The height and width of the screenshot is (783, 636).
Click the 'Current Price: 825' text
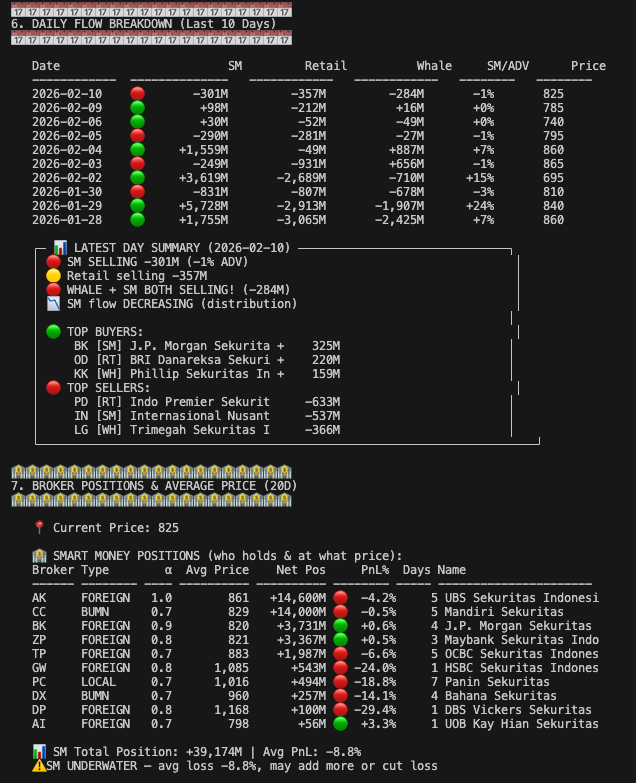tap(116, 528)
